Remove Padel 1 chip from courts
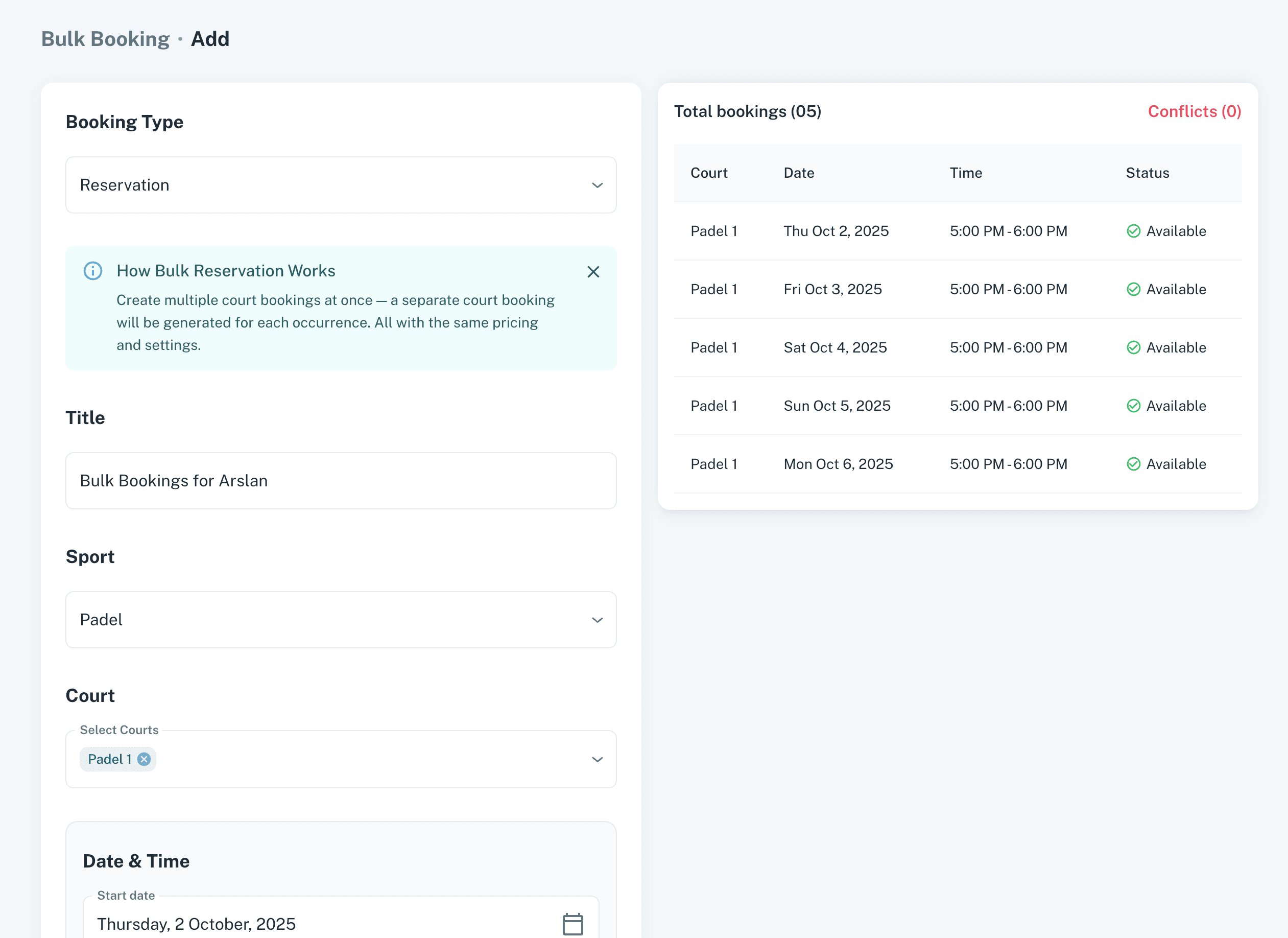Image resolution: width=1288 pixels, height=938 pixels. 144,759
